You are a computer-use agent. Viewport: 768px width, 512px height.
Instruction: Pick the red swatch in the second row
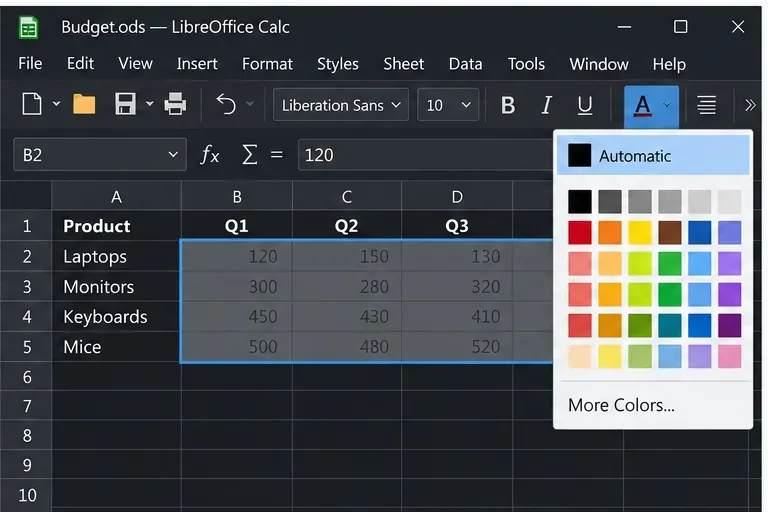pos(580,232)
